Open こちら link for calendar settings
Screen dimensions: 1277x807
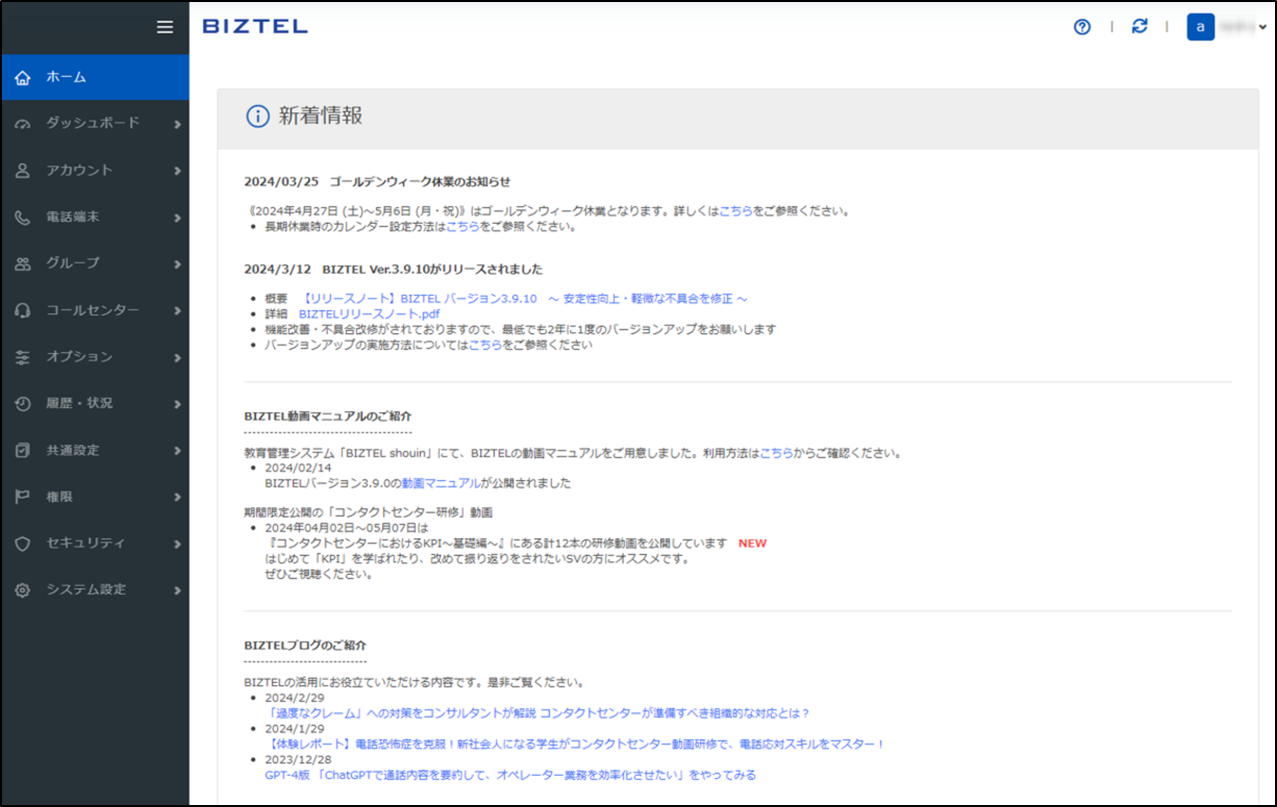pyautogui.click(x=463, y=226)
